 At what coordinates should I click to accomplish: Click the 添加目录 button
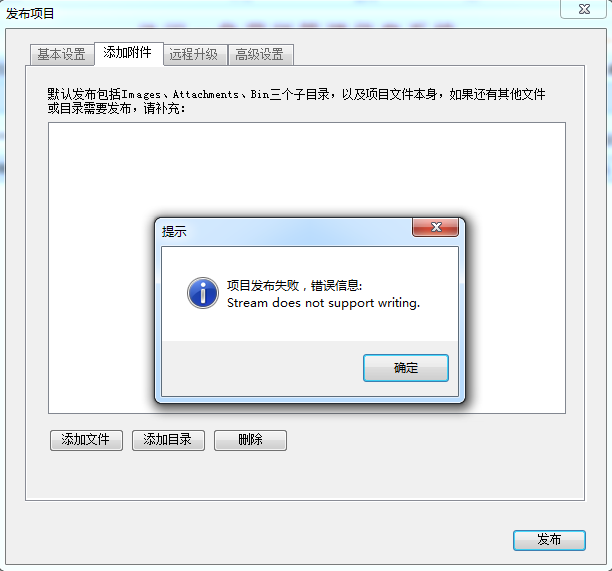[x=168, y=440]
